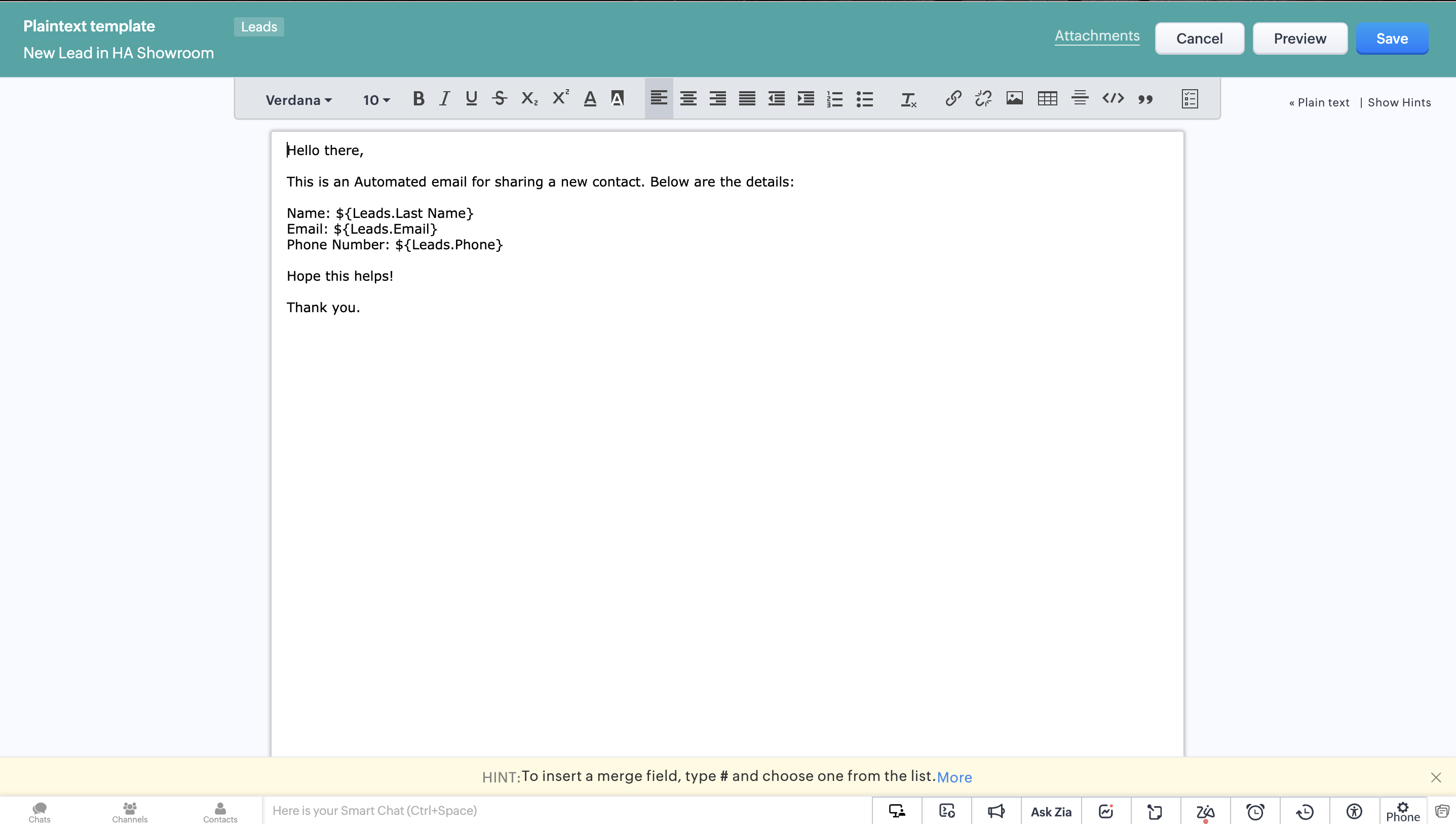Save the template
The image size is (1456, 824).
point(1392,39)
